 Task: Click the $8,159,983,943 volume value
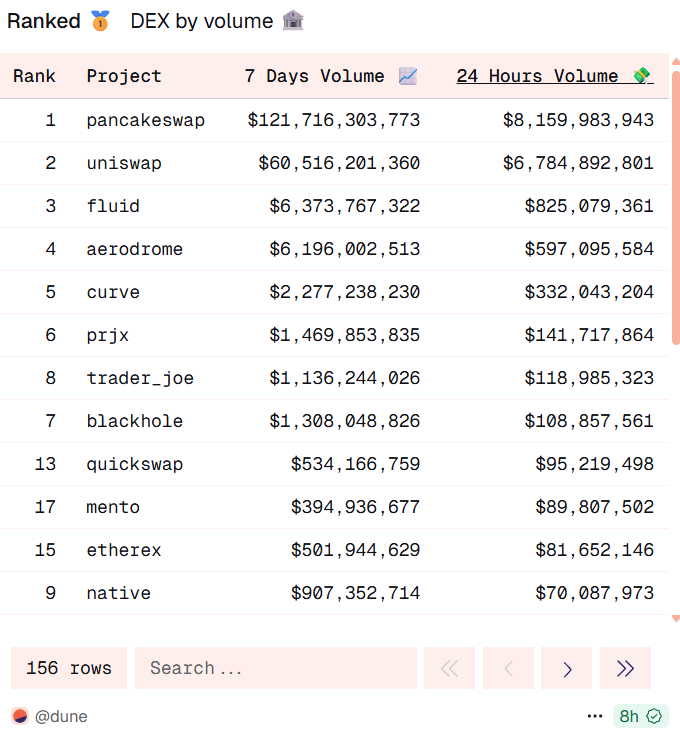[x=578, y=120]
